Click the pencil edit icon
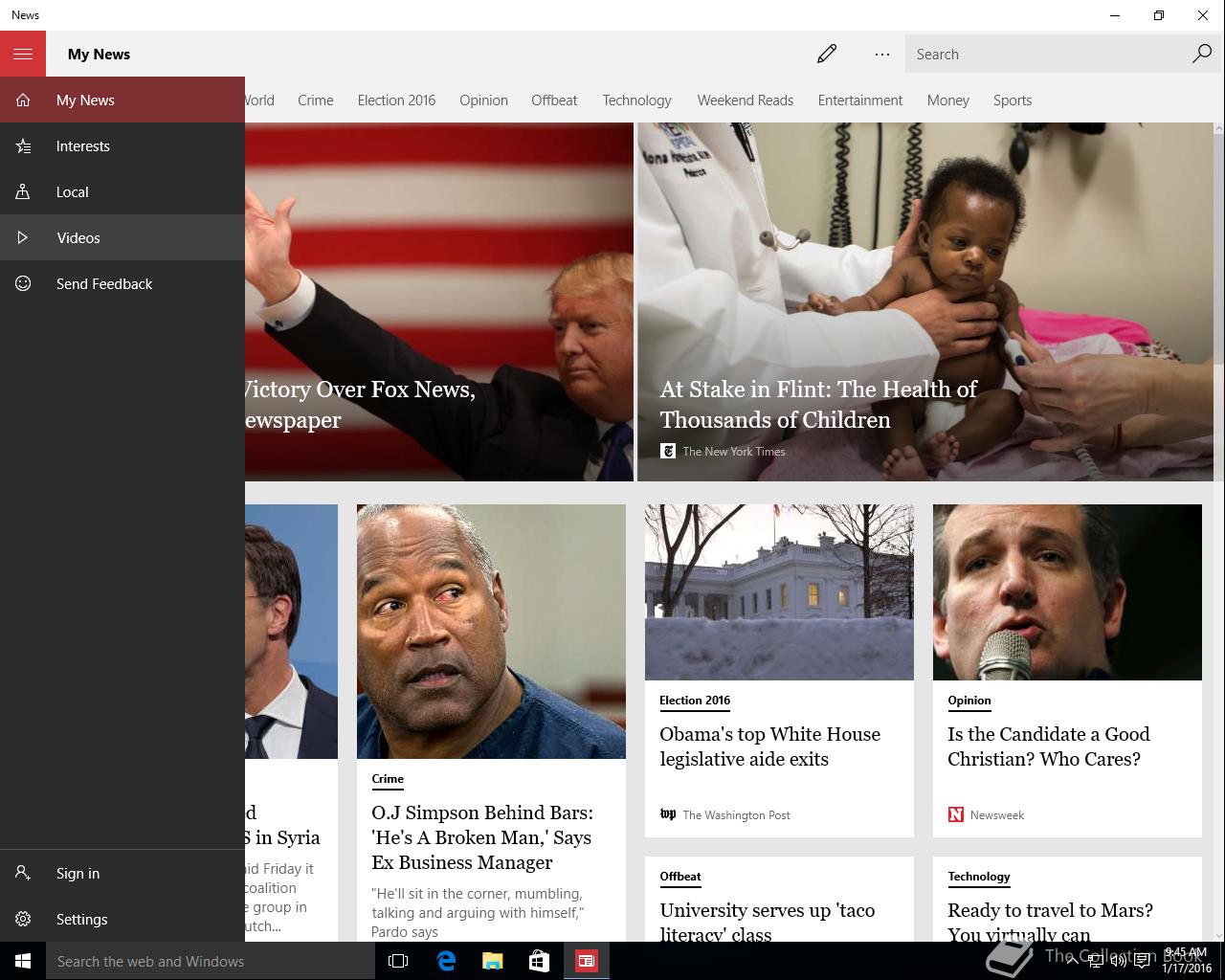Image resolution: width=1225 pixels, height=980 pixels. [827, 54]
